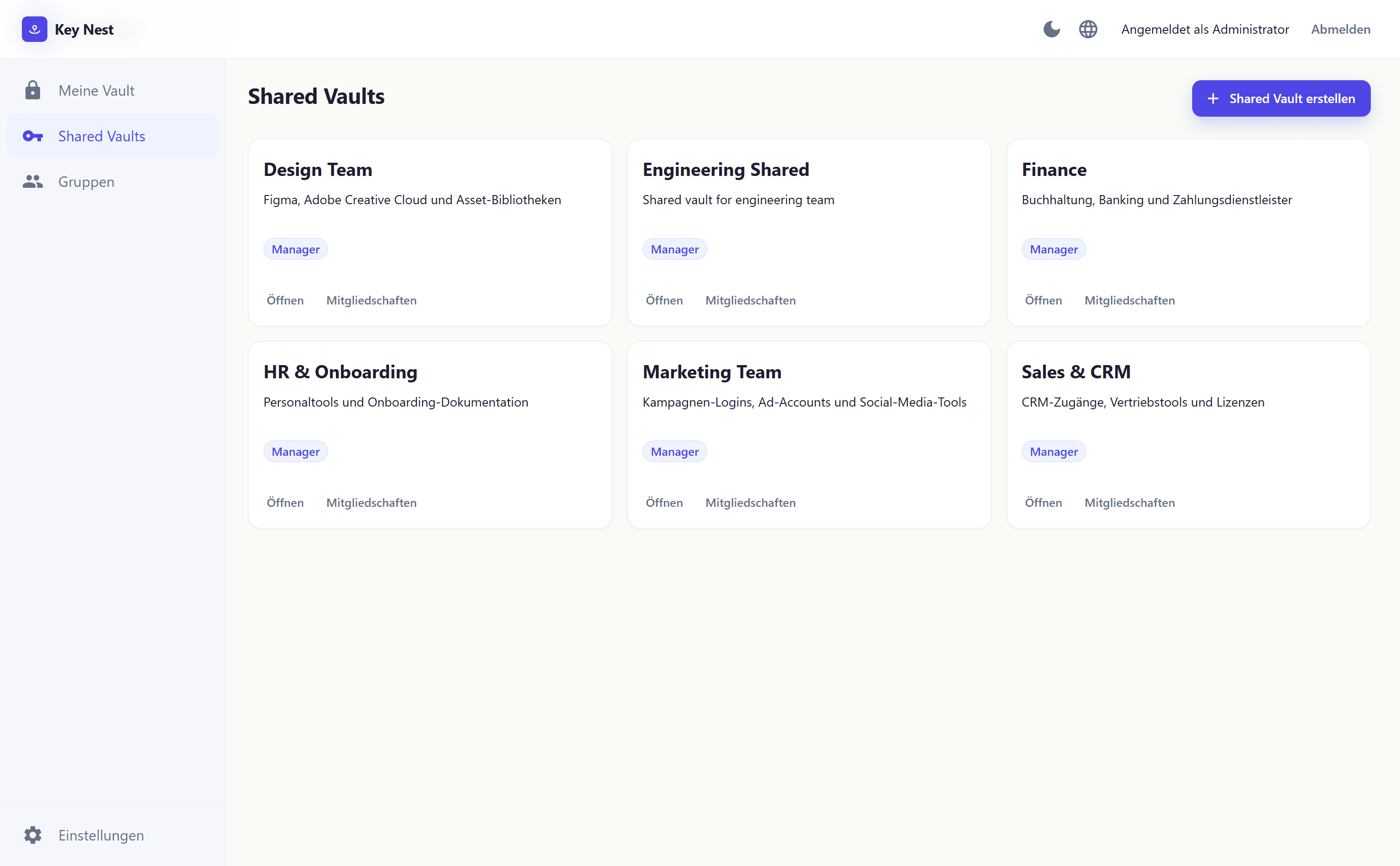1400x866 pixels.
Task: Open the language globe selector
Action: pyautogui.click(x=1088, y=29)
